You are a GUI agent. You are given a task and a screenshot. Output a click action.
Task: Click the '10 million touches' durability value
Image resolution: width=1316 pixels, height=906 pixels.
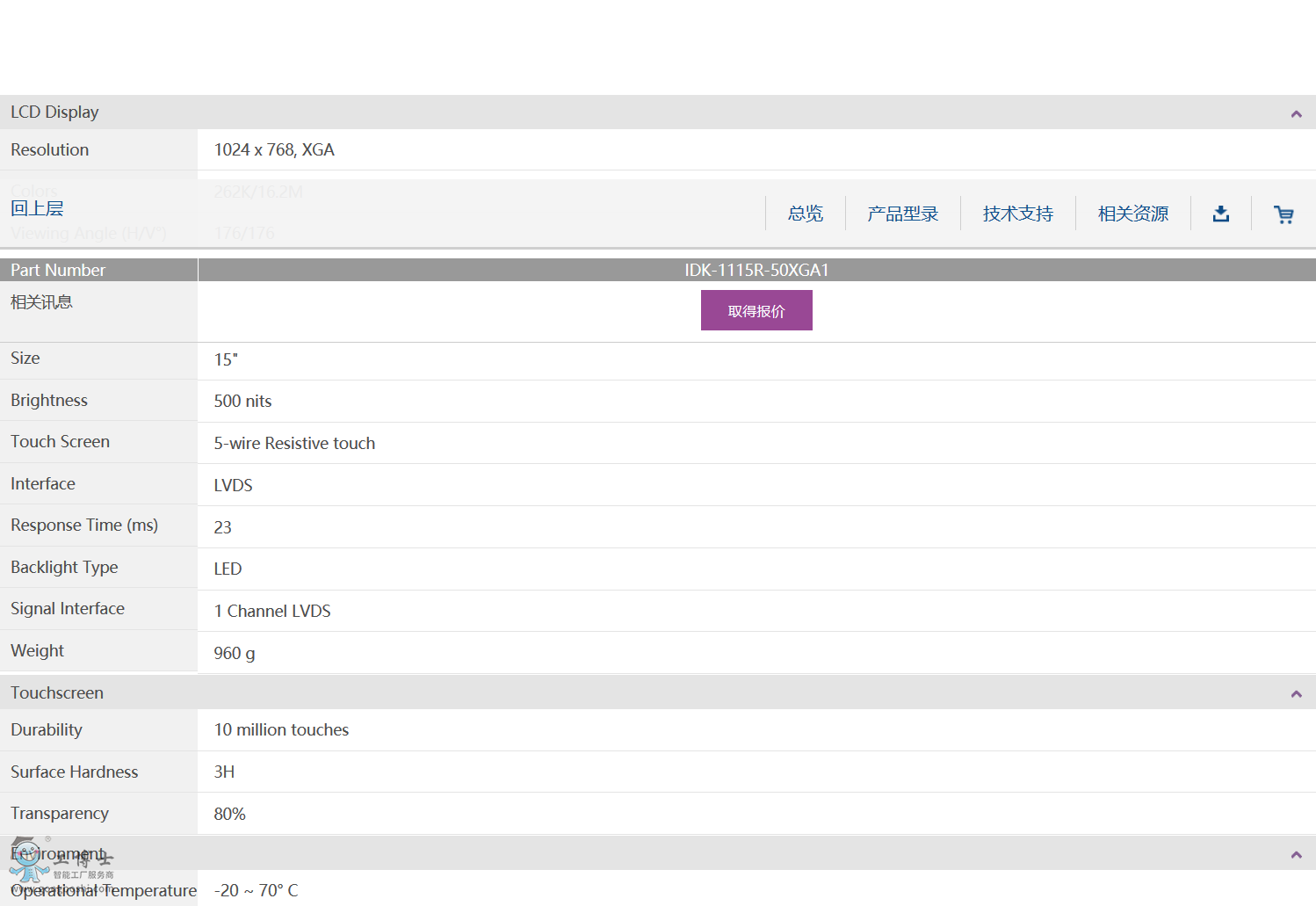click(x=281, y=730)
